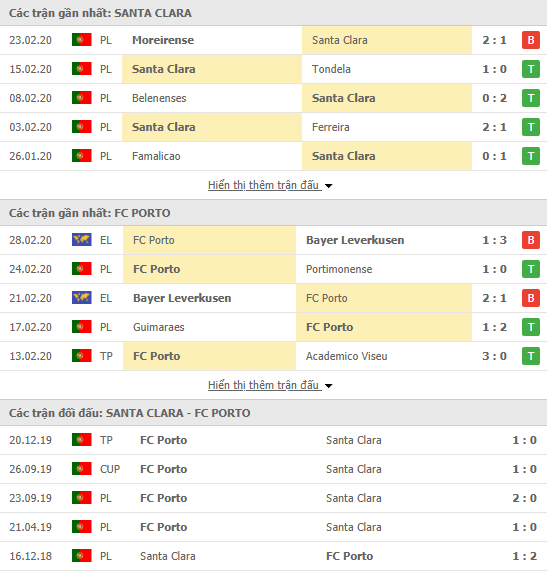
Task: Open Tondela team name
Action: tap(331, 69)
